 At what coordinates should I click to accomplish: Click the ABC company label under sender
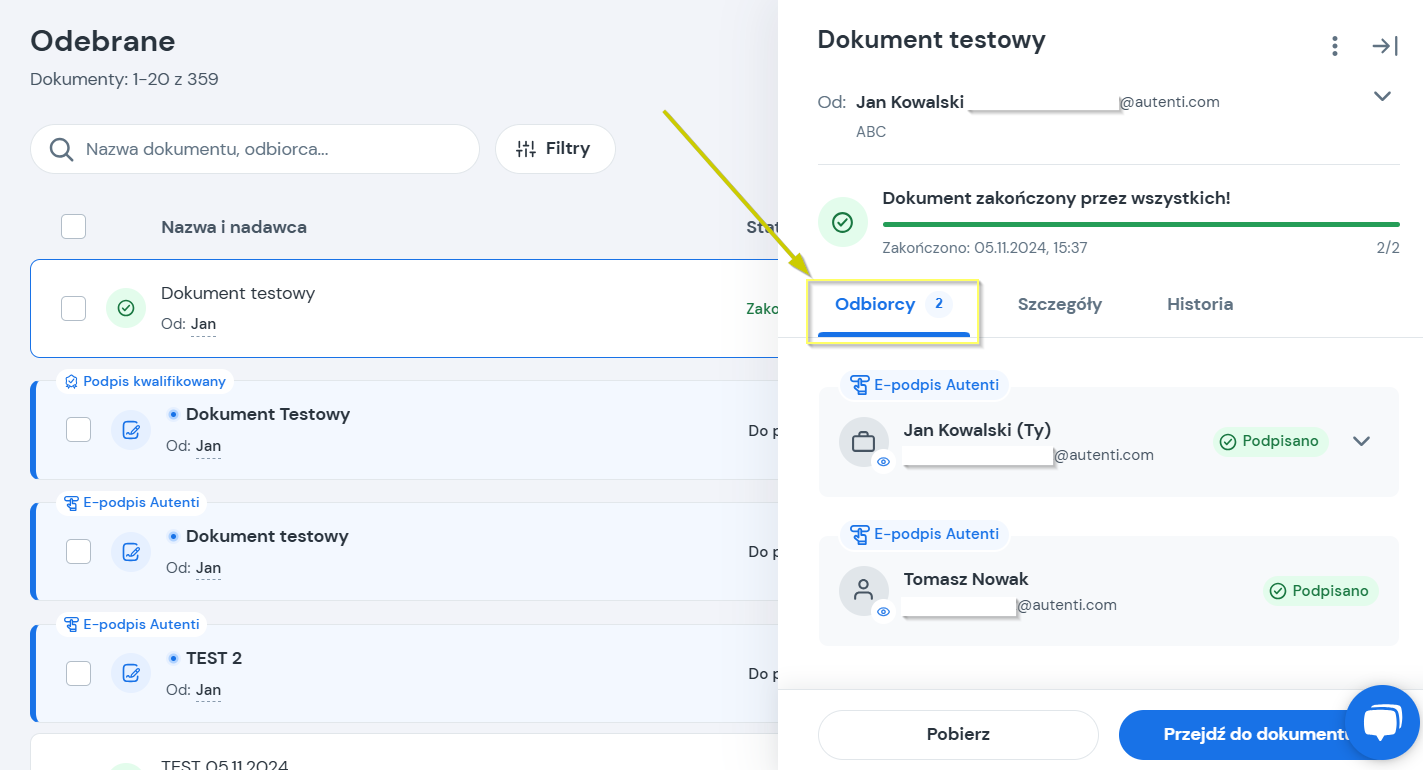tap(871, 132)
